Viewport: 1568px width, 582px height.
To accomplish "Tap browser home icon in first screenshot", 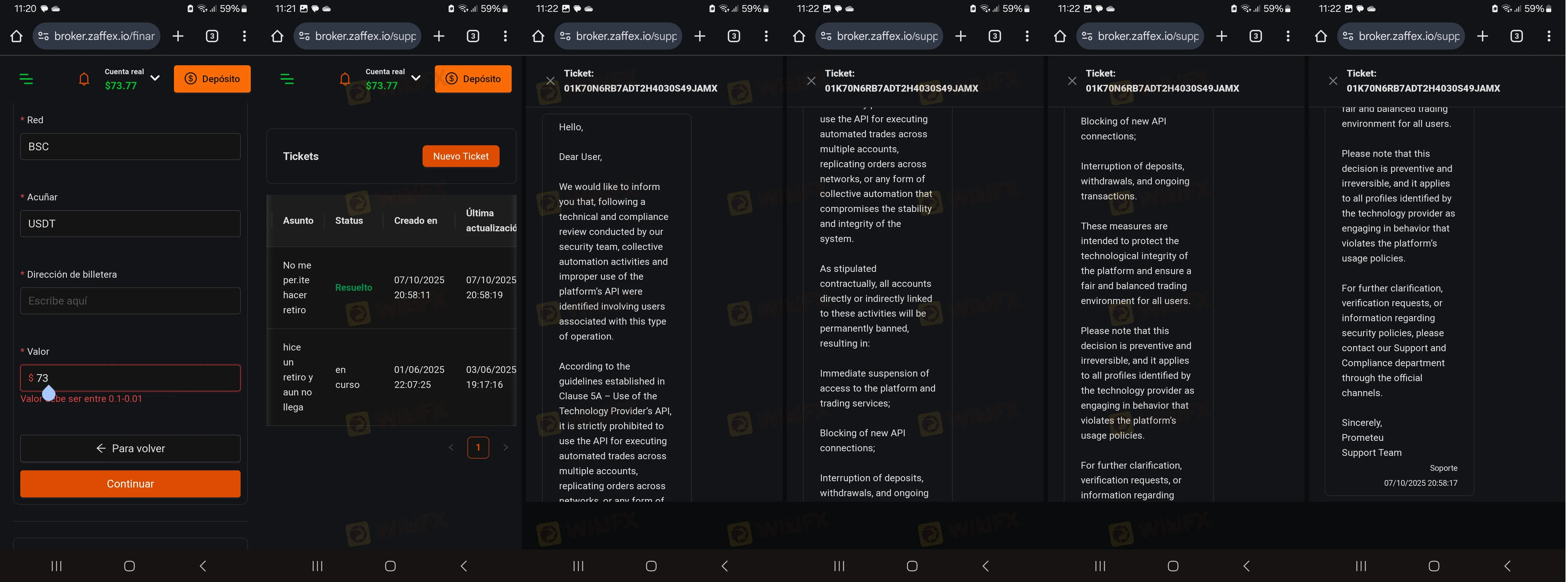I will click(16, 36).
